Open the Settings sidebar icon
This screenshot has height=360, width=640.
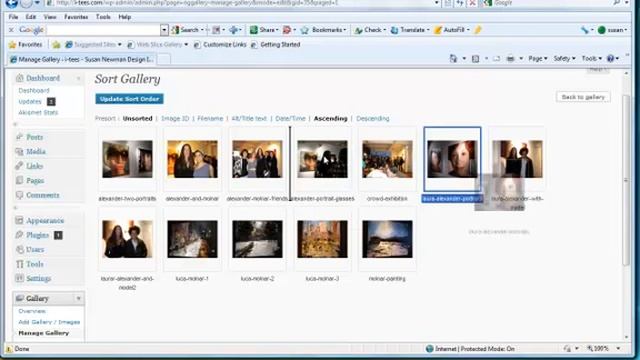[x=19, y=278]
